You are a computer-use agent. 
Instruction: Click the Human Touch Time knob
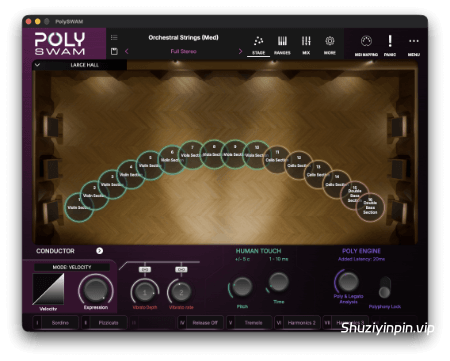pyautogui.click(x=278, y=282)
